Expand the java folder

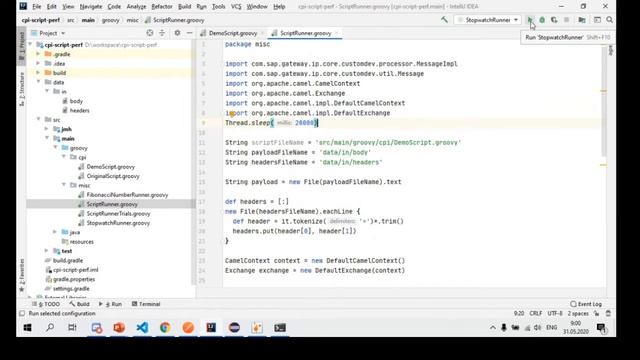[x=55, y=232]
